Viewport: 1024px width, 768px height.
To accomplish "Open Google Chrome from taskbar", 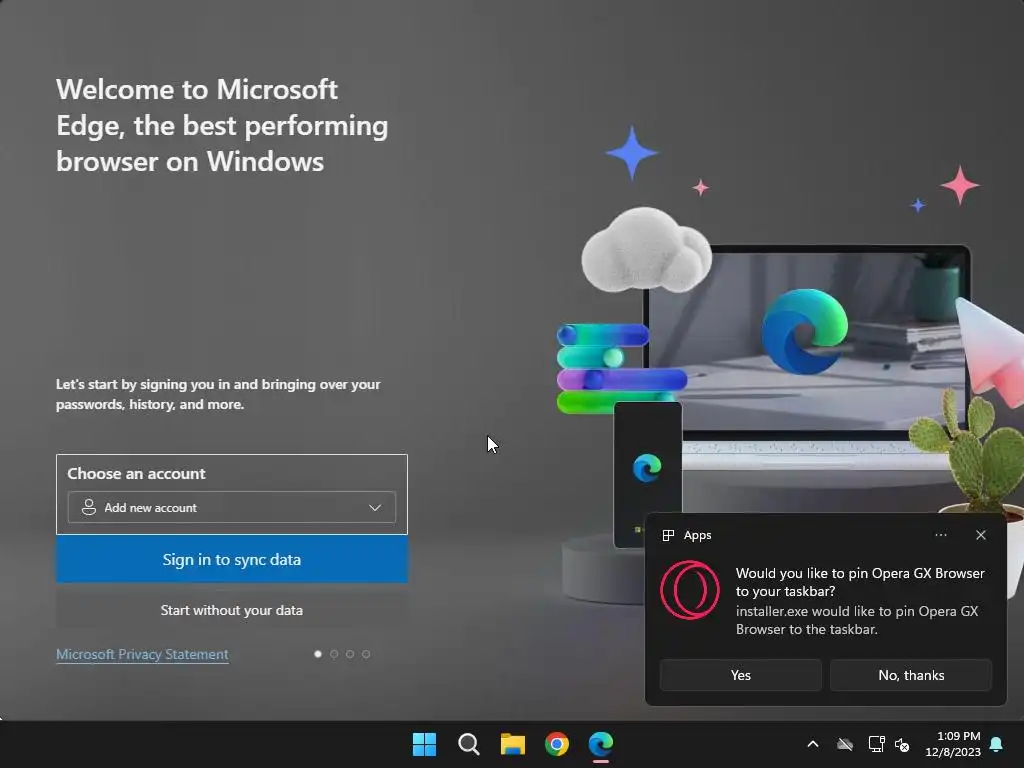I will 557,744.
